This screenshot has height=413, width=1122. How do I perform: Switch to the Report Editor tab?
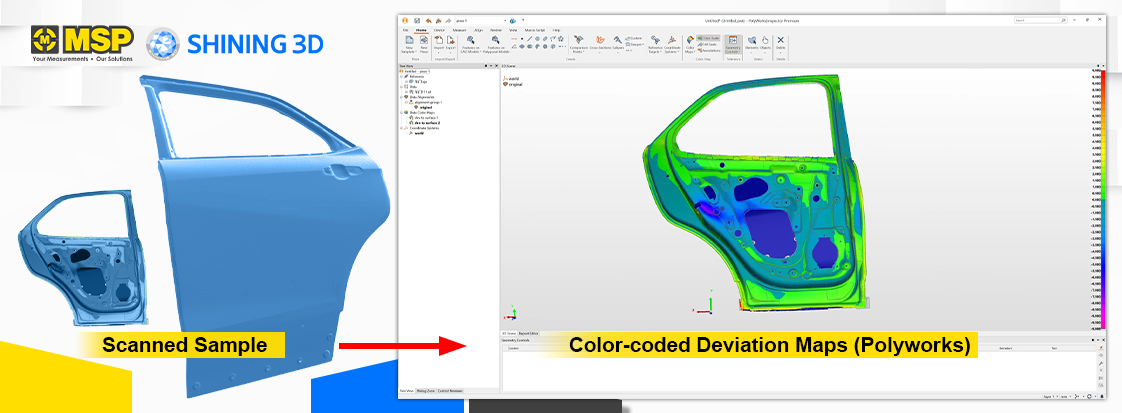click(x=527, y=332)
